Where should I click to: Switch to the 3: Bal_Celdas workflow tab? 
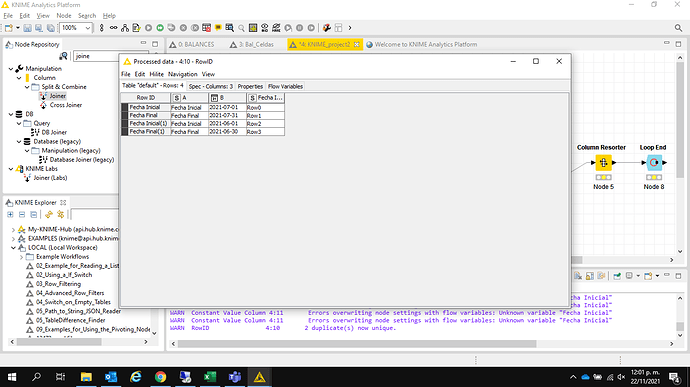pyautogui.click(x=252, y=44)
